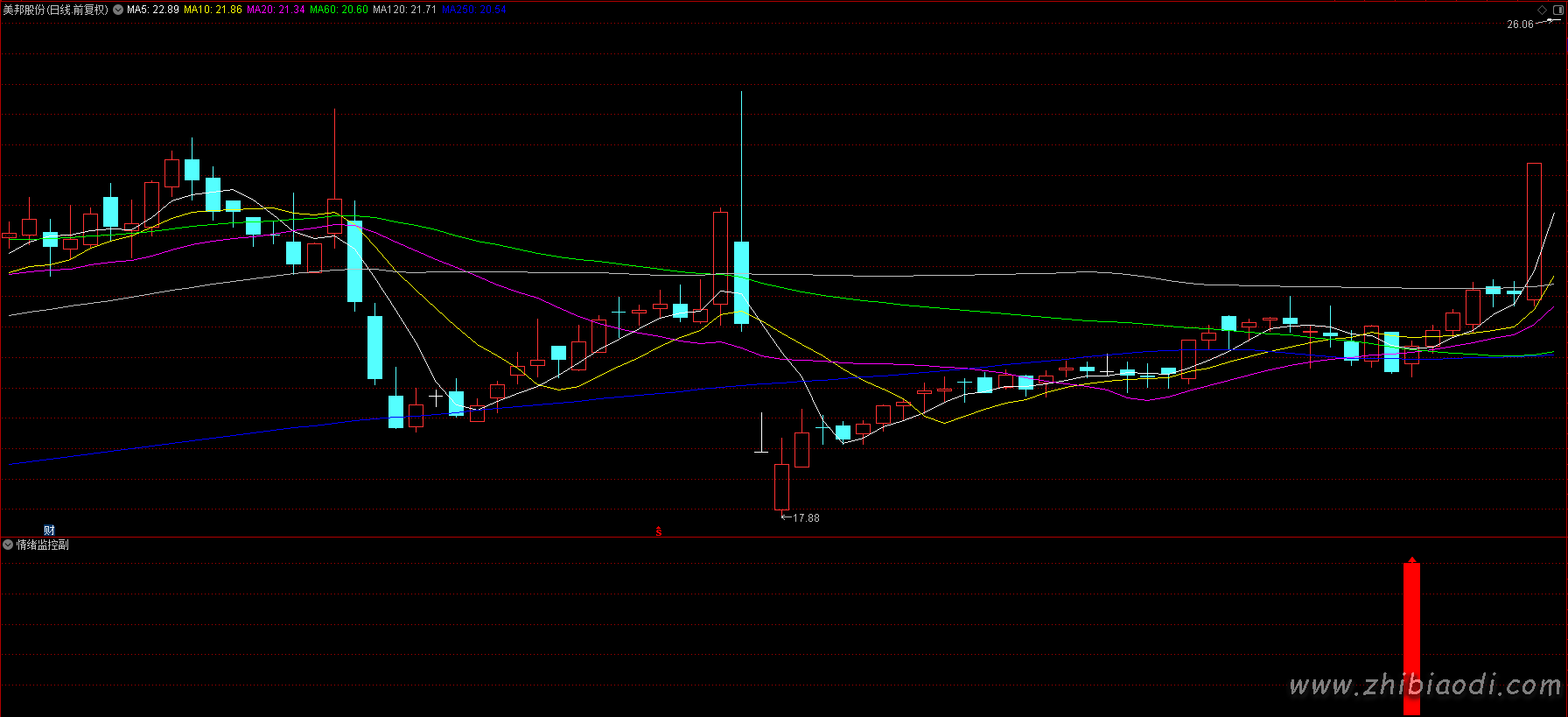Select the MA10 yellow moving average label
This screenshot has height=717, width=1568.
pyautogui.click(x=213, y=10)
